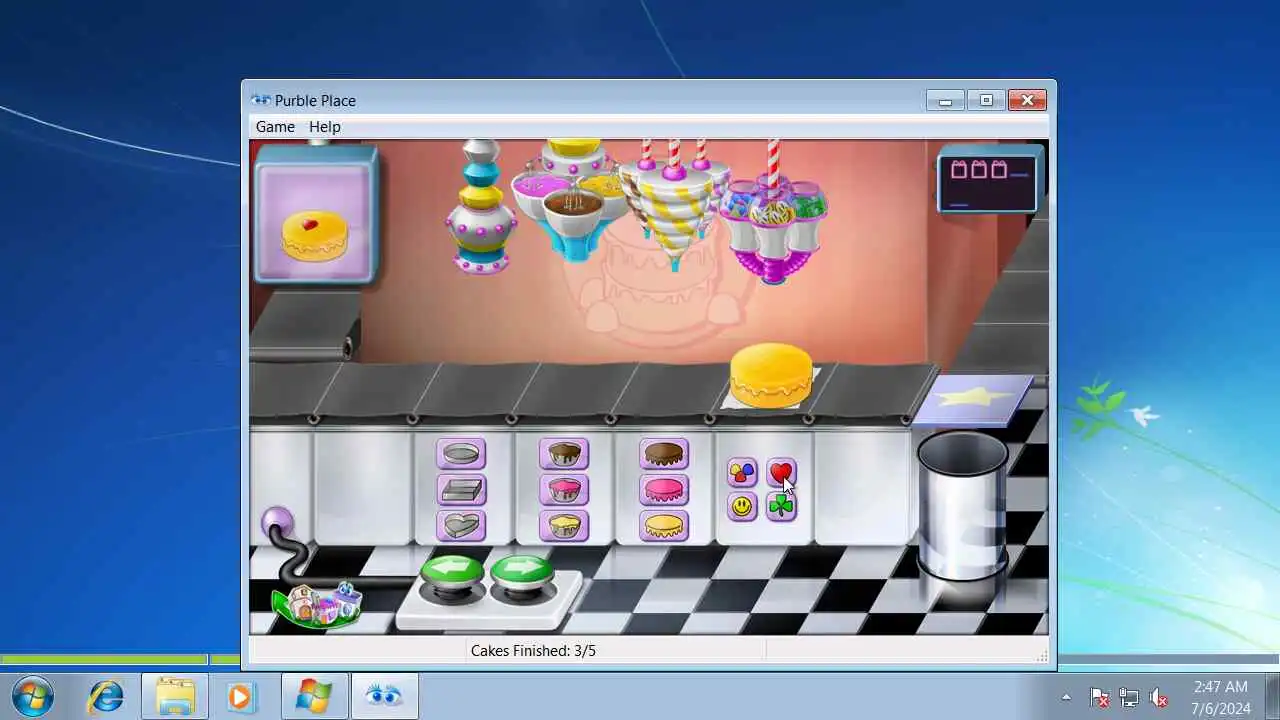The image size is (1280, 720).
Task: Click Cakes Finished 3/5 status text
Action: tap(533, 651)
